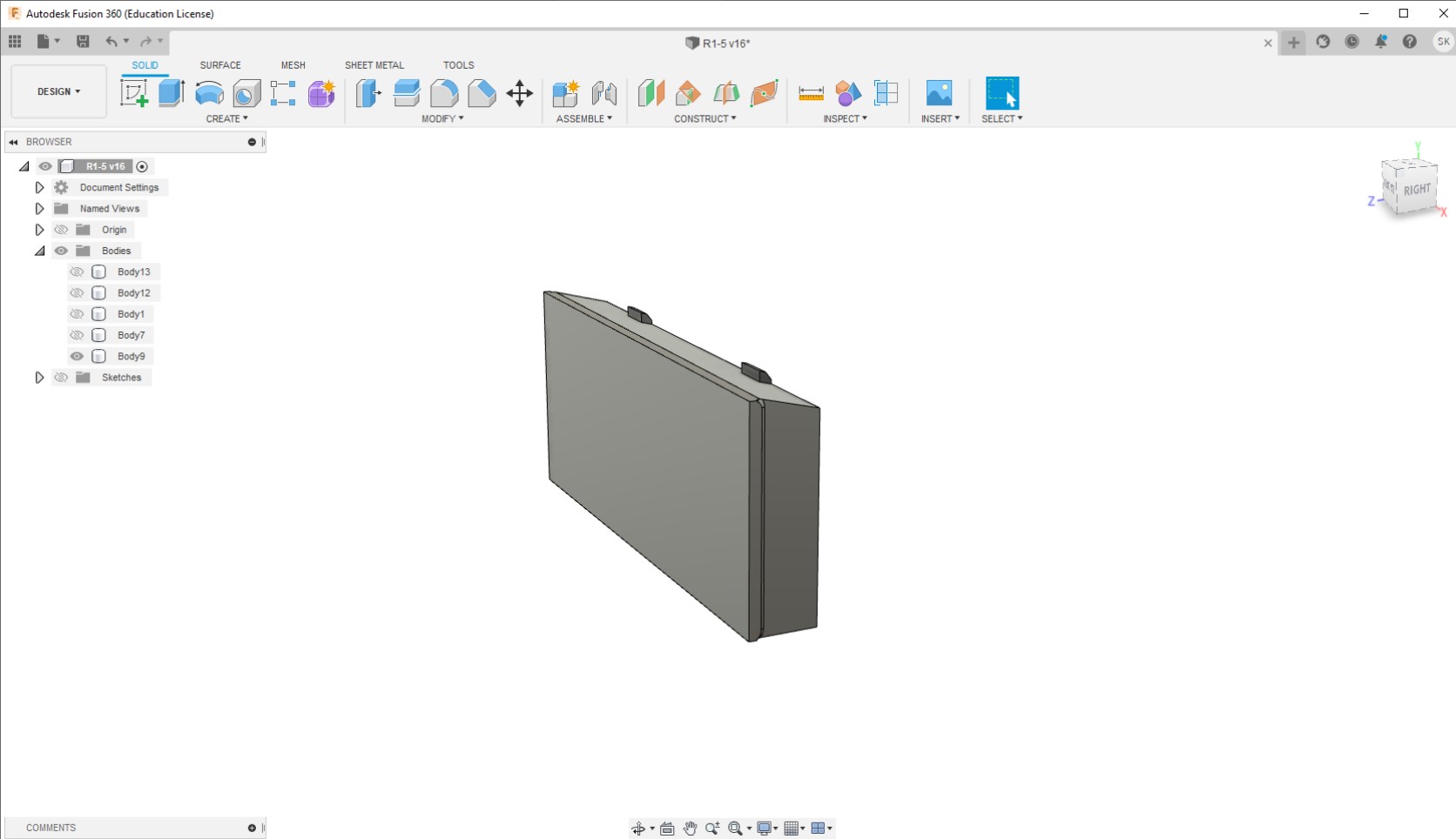Select the Create Sketch tool

coord(133,93)
